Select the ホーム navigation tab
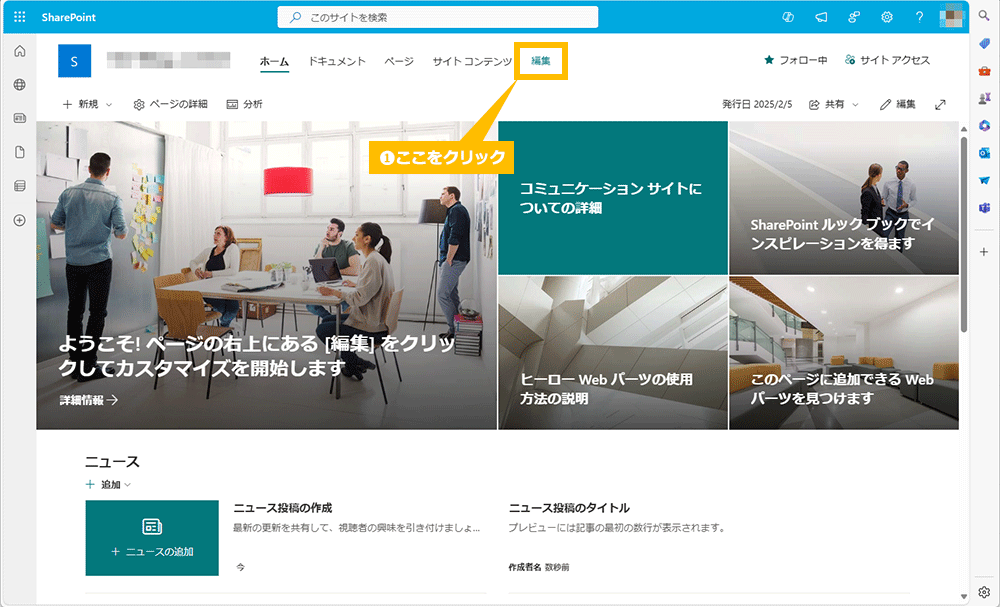1000x607 pixels. coord(274,62)
